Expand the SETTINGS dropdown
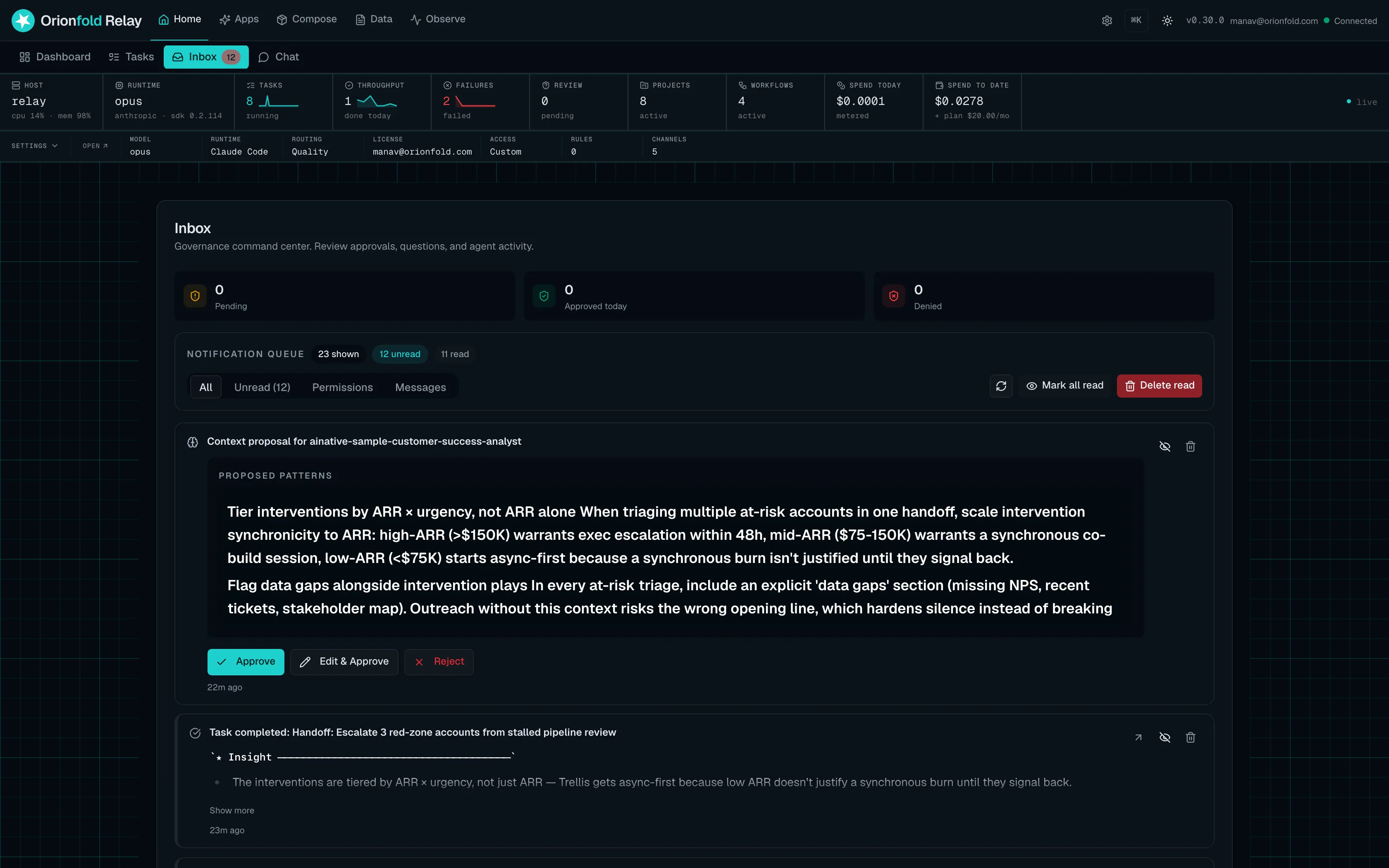This screenshot has height=868, width=1389. tap(34, 146)
